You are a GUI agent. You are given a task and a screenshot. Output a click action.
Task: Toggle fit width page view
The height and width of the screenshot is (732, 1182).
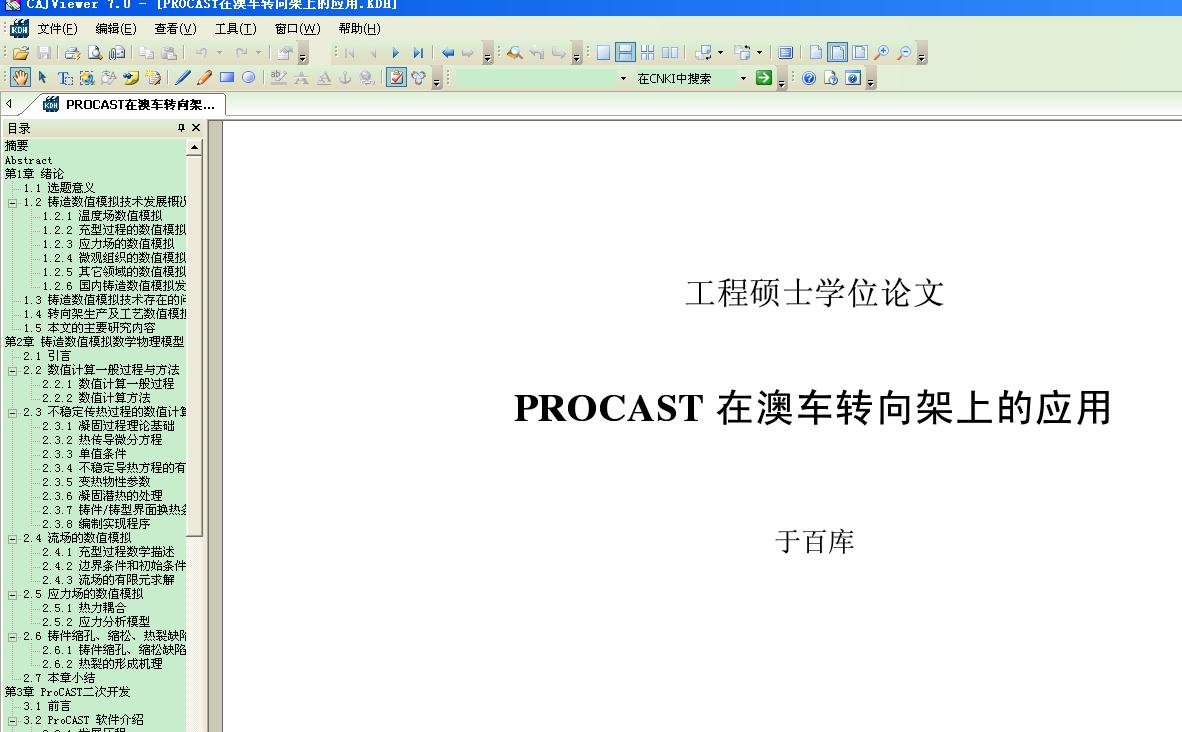pyautogui.click(x=837, y=53)
